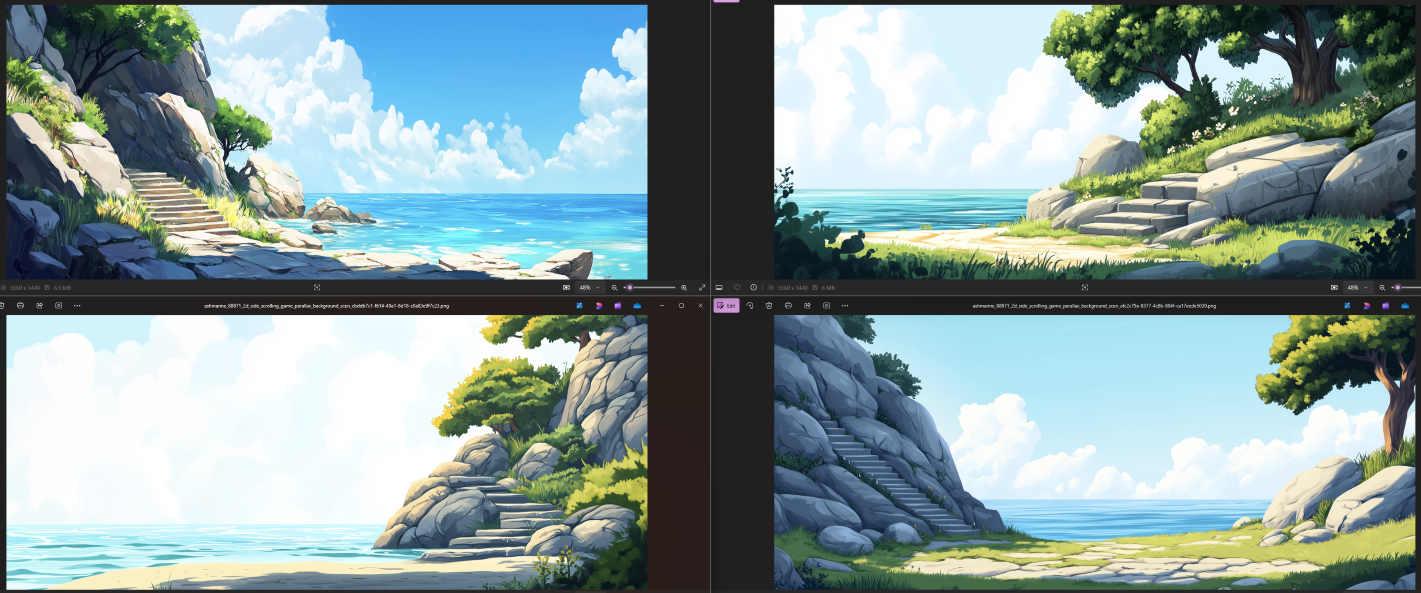Enter fullscreen using the diagonal arrows icon
This screenshot has width=1421, height=593.
coord(702,287)
